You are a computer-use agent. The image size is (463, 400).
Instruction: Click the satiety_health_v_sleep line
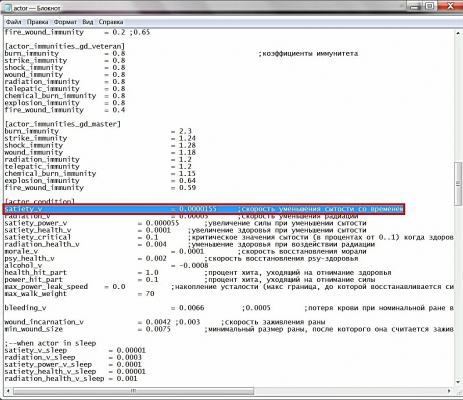pyautogui.click(x=75, y=371)
